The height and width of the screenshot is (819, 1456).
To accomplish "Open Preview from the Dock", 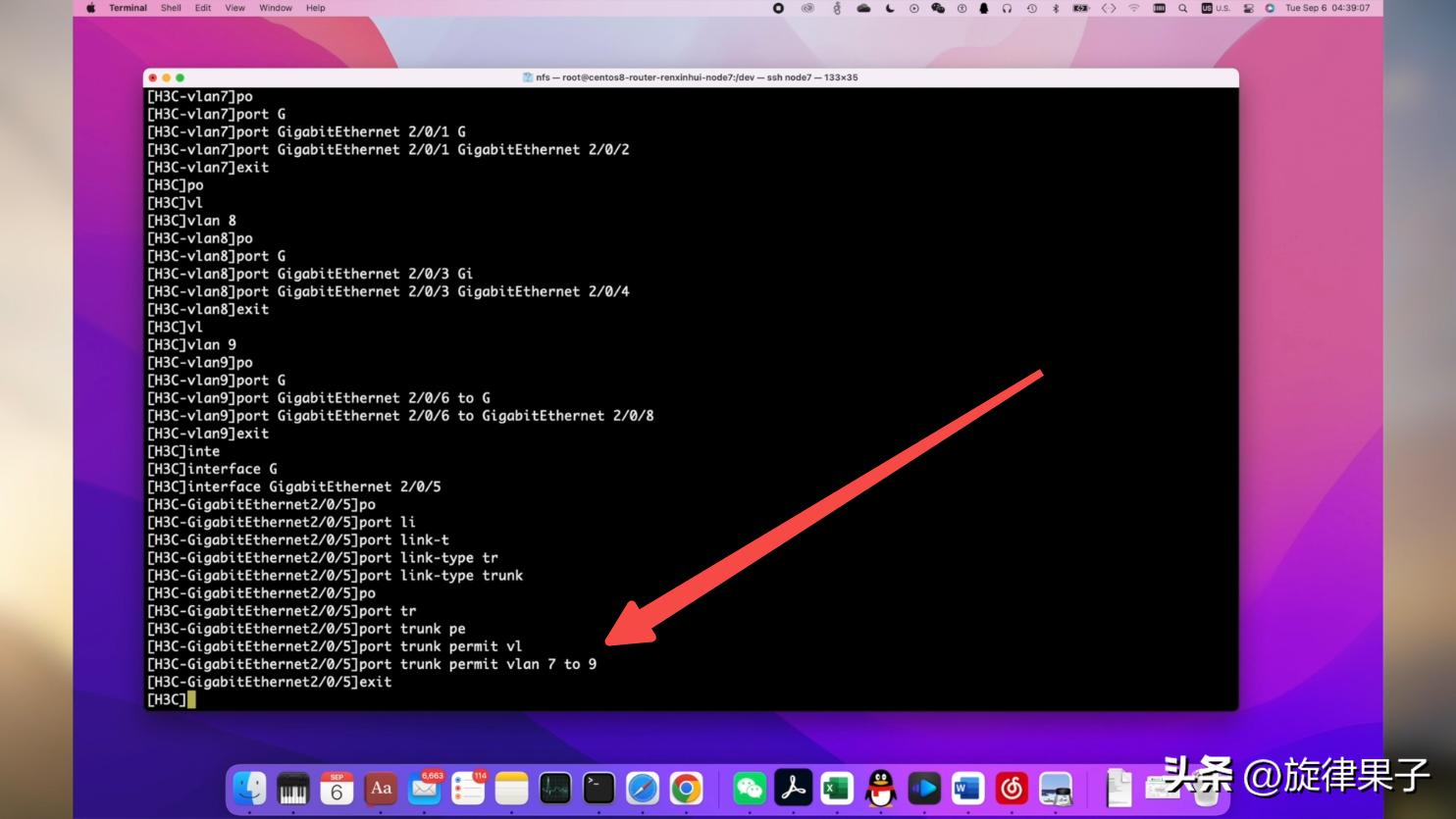I will click(x=1056, y=788).
